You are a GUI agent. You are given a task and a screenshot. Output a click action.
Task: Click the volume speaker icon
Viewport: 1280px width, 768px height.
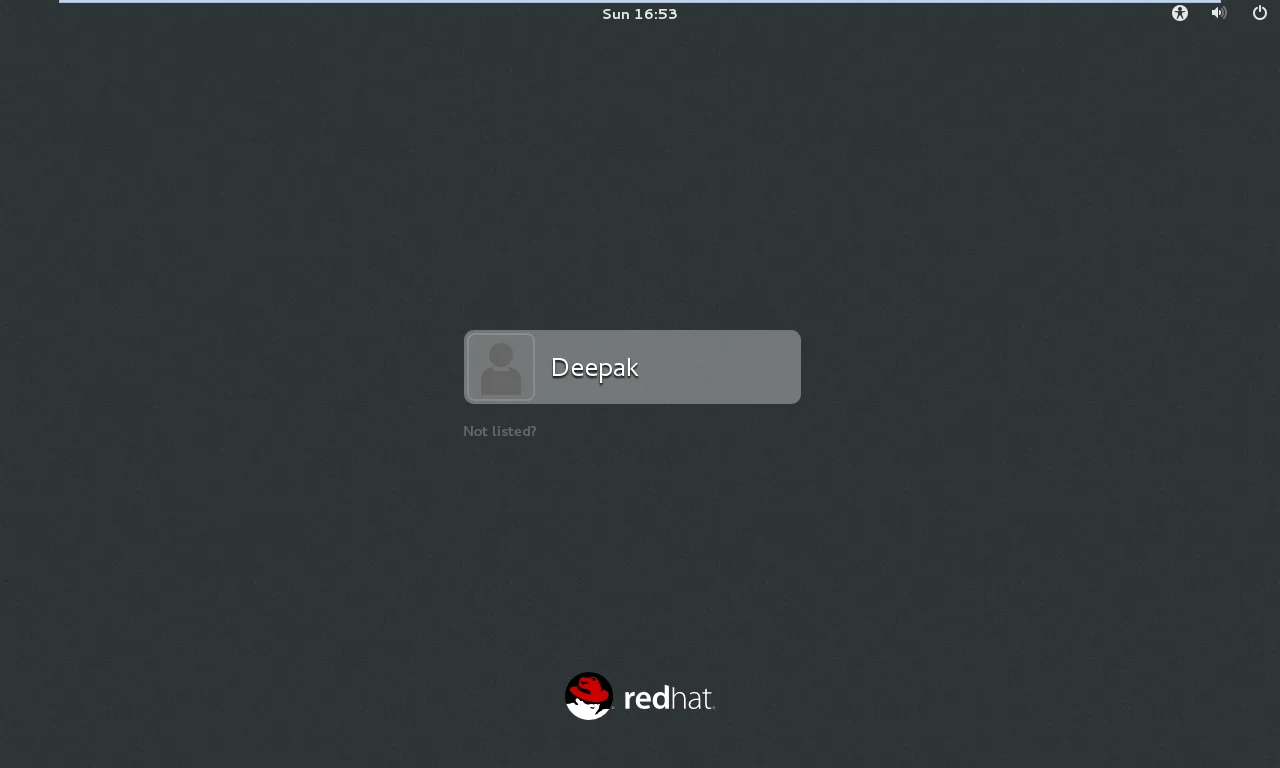(x=1218, y=13)
